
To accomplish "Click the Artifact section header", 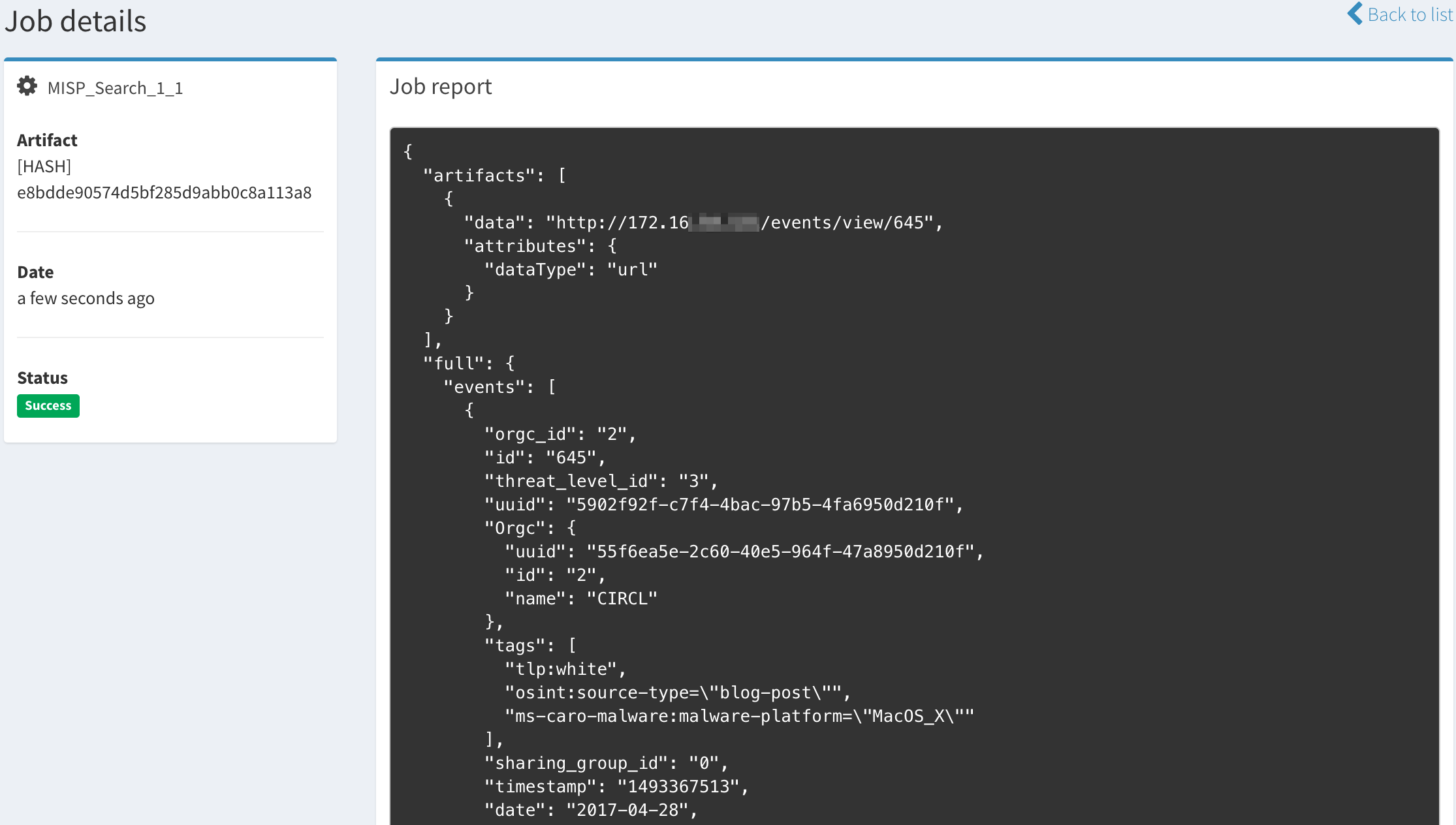I will click(x=47, y=139).
